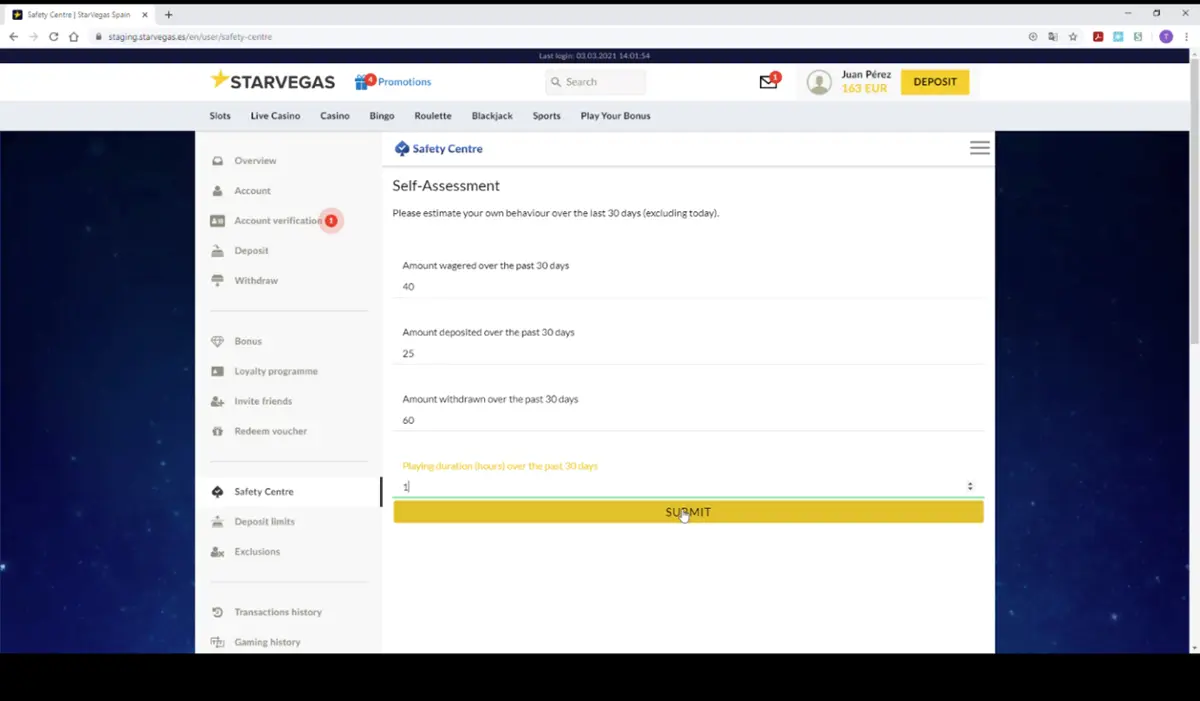This screenshot has width=1200, height=701.
Task: Open the Live Casino category
Action: pos(275,116)
